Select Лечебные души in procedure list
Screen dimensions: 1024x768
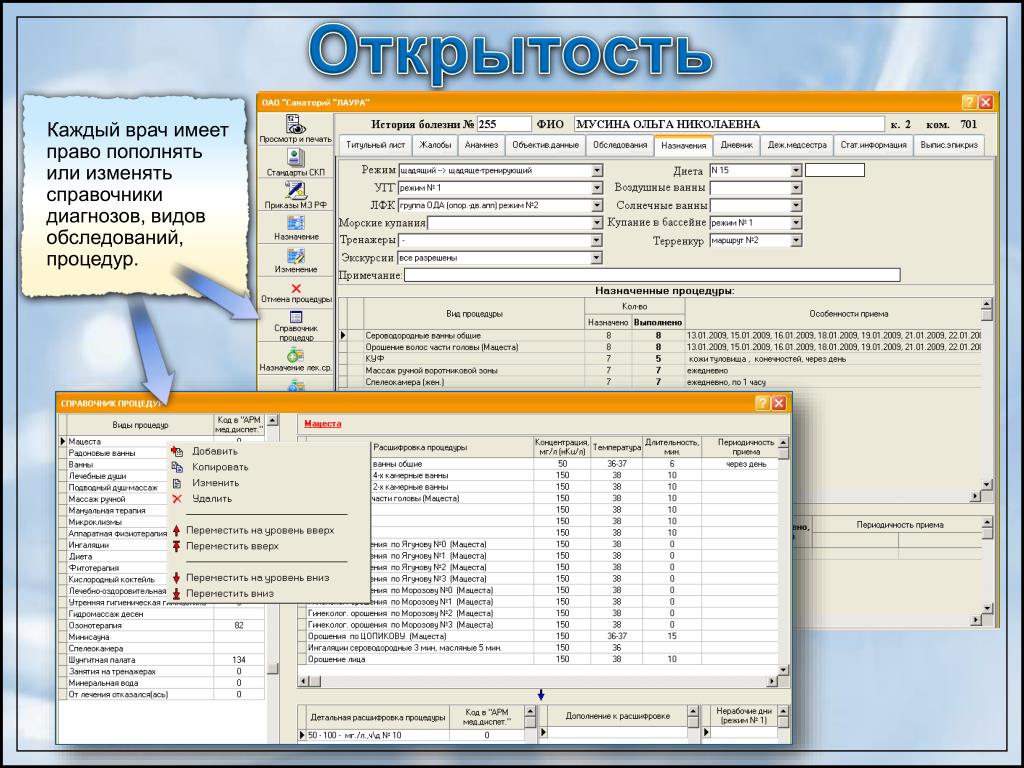tap(97, 476)
